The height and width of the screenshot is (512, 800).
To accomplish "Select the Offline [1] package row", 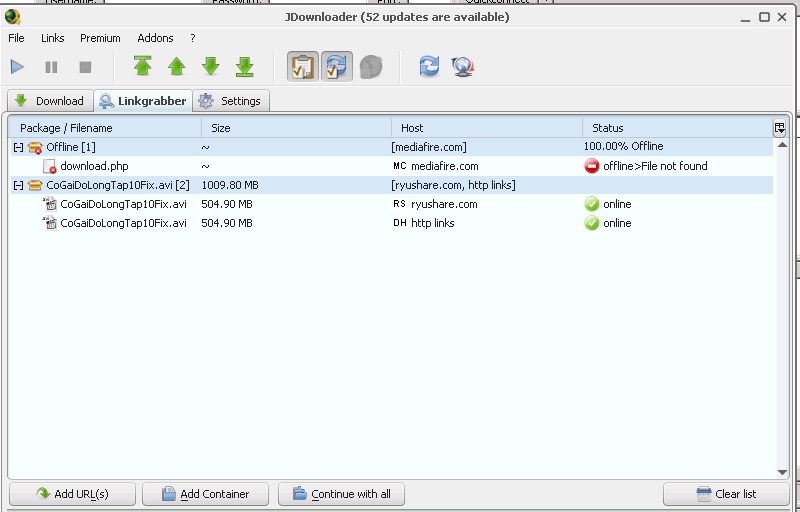I will (x=392, y=147).
